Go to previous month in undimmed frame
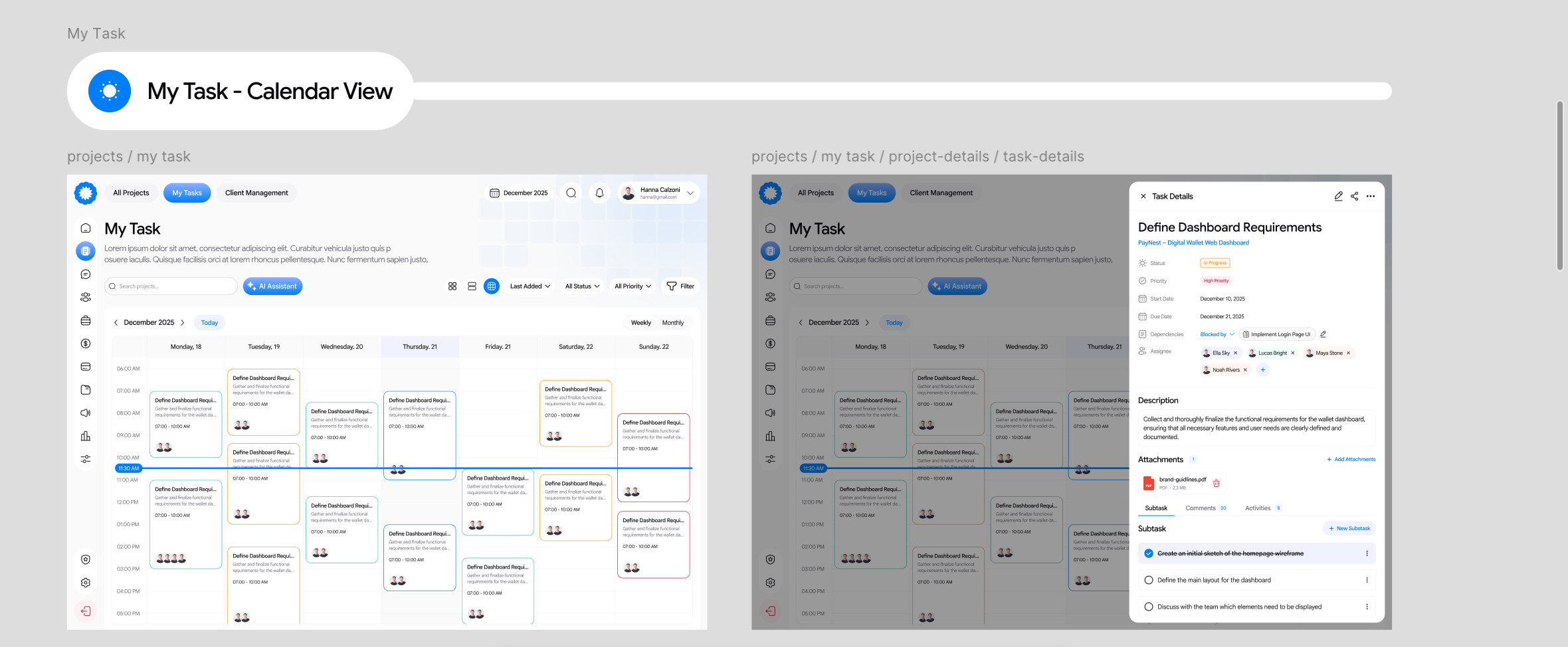 (x=116, y=323)
